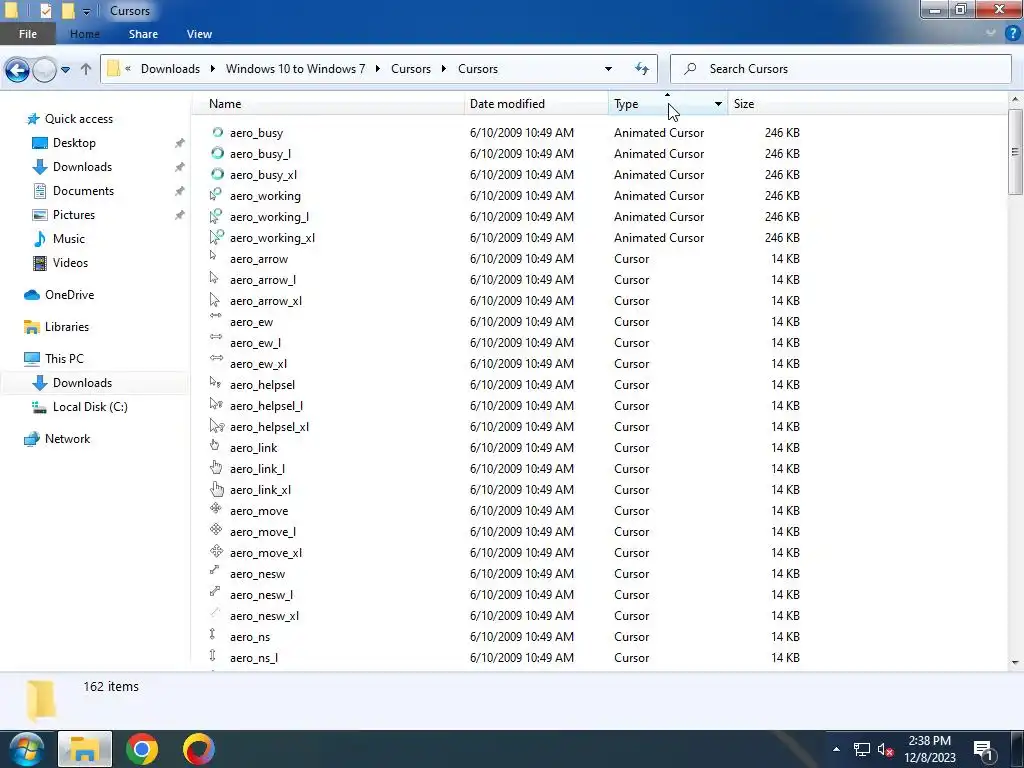Select Local Disk (C:) in sidebar

coord(90,407)
